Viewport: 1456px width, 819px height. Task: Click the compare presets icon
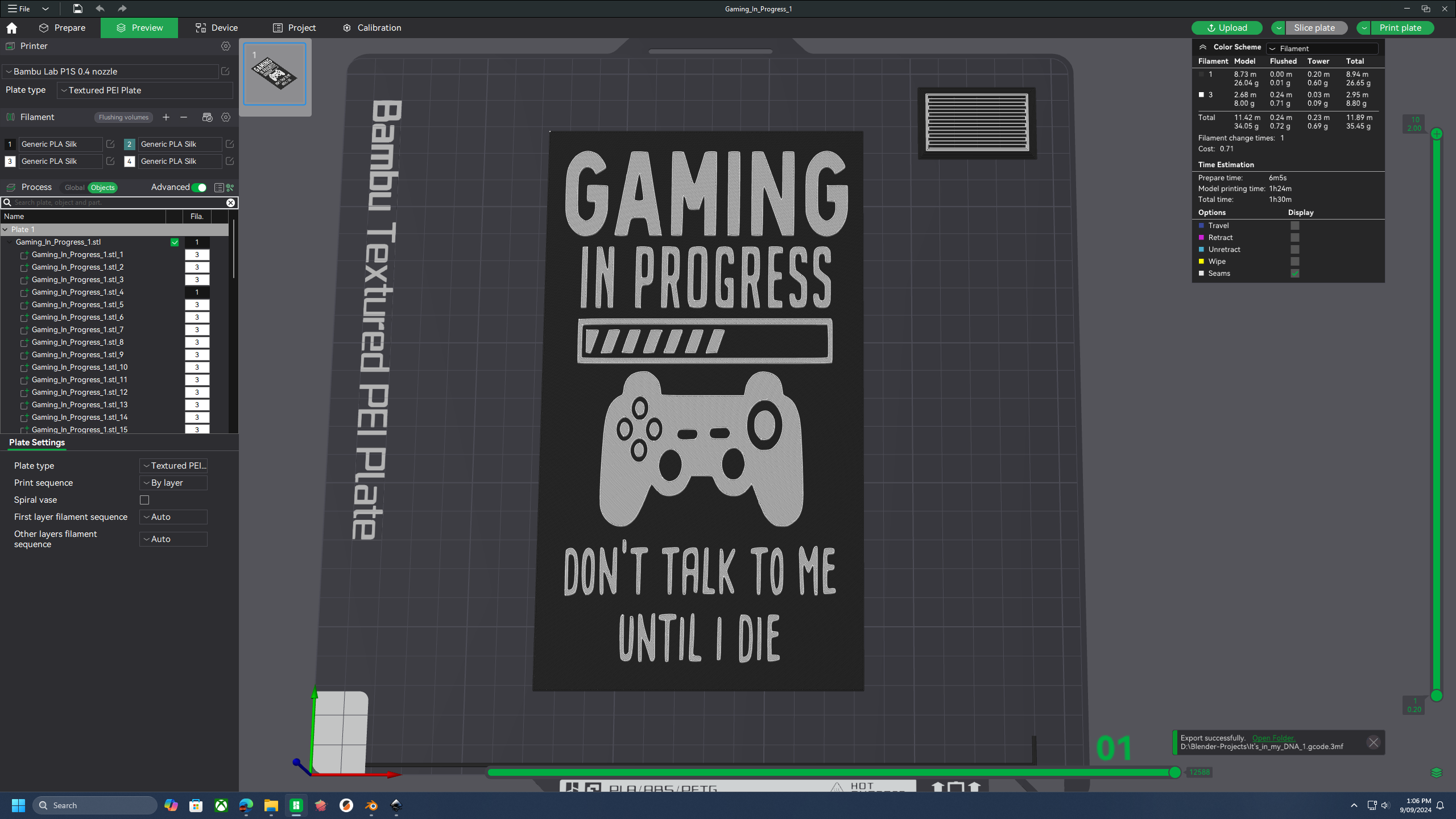tap(230, 188)
